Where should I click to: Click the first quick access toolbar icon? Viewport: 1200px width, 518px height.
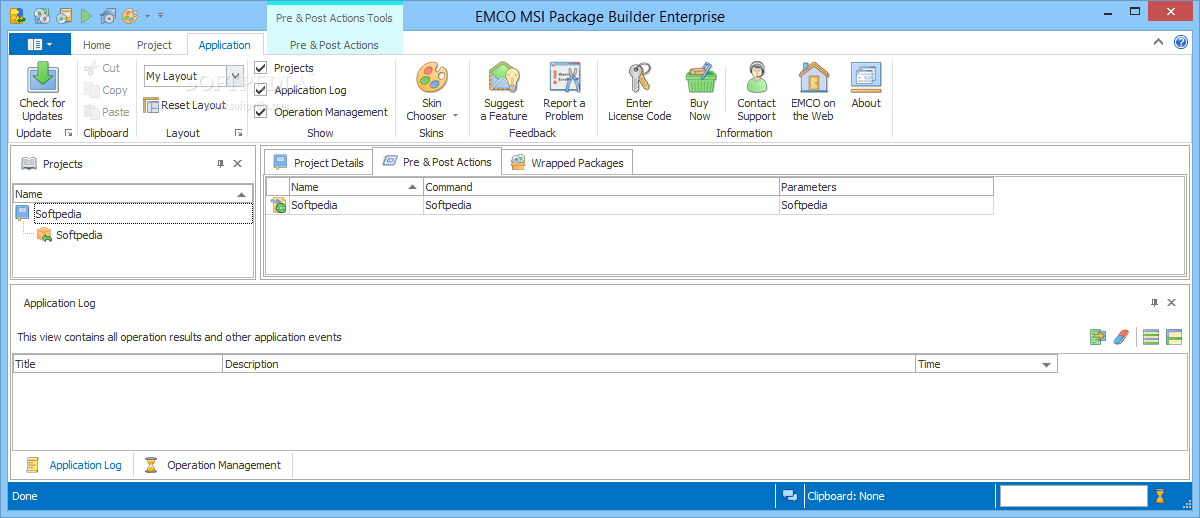pyautogui.click(x=17, y=16)
